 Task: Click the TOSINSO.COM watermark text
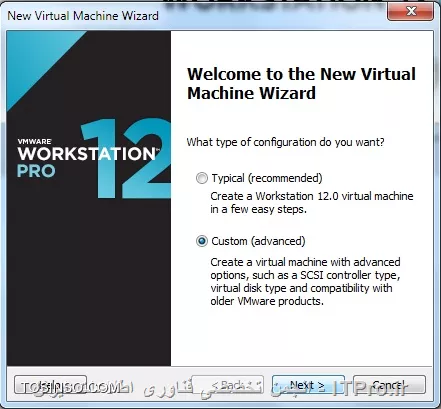coord(72,387)
